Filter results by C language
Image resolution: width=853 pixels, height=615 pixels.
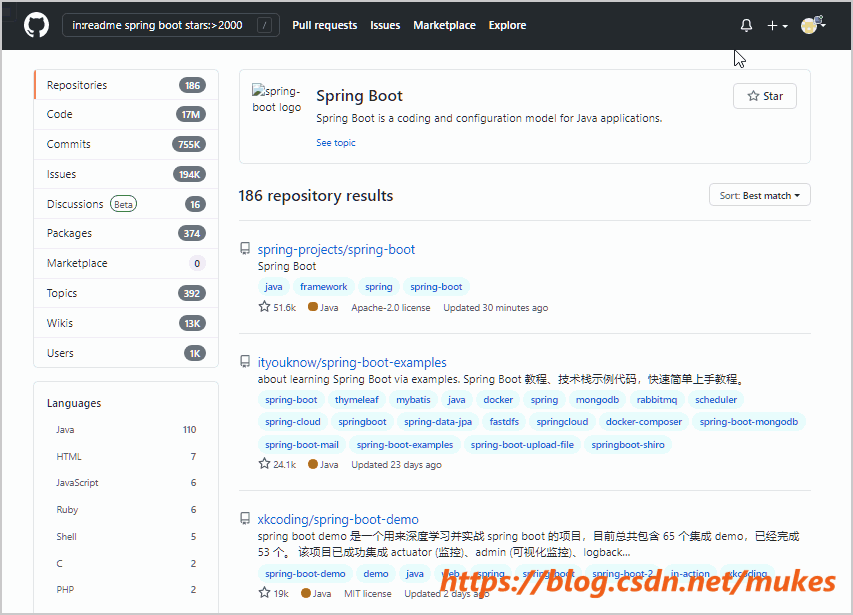click(126, 563)
